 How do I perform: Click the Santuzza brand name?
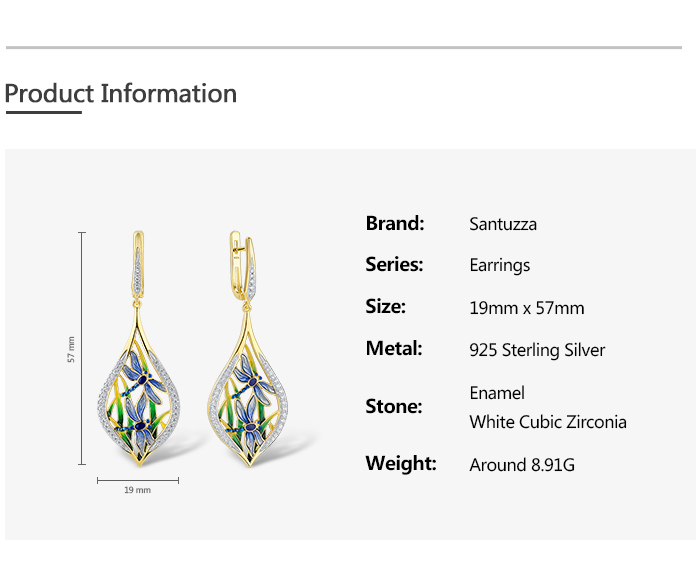pyautogui.click(x=503, y=224)
